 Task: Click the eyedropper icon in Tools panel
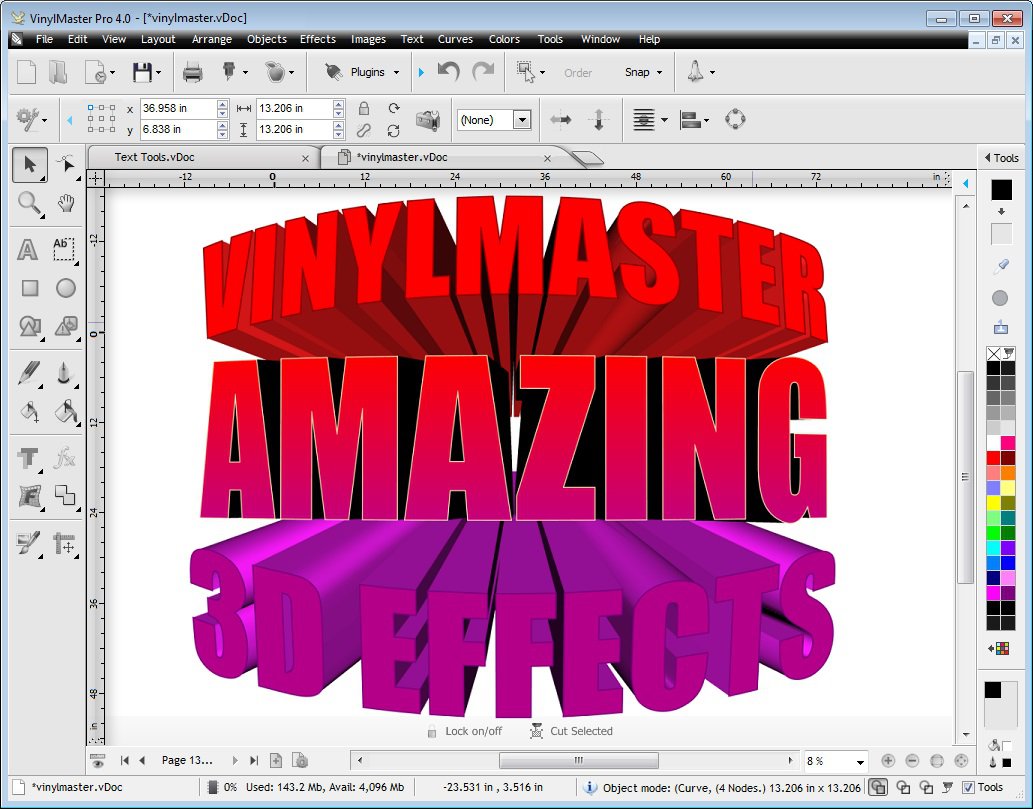pyautogui.click(x=1001, y=266)
